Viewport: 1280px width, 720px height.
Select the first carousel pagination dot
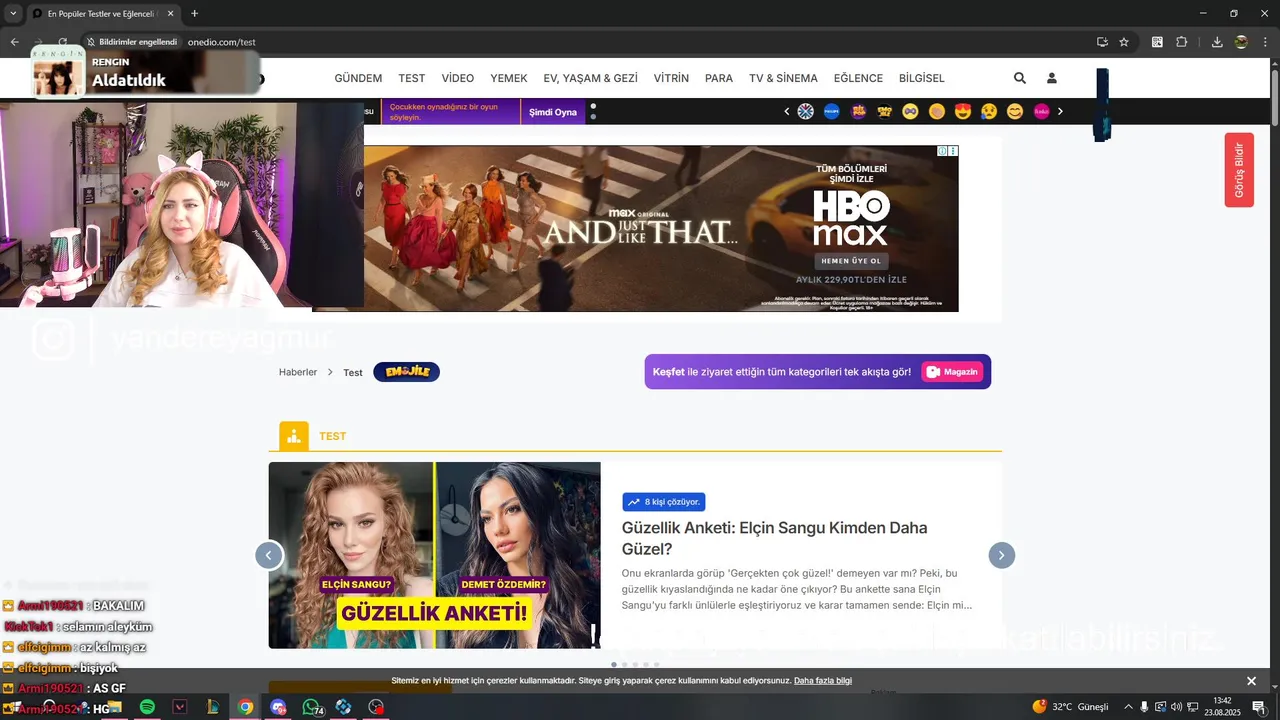(x=614, y=664)
